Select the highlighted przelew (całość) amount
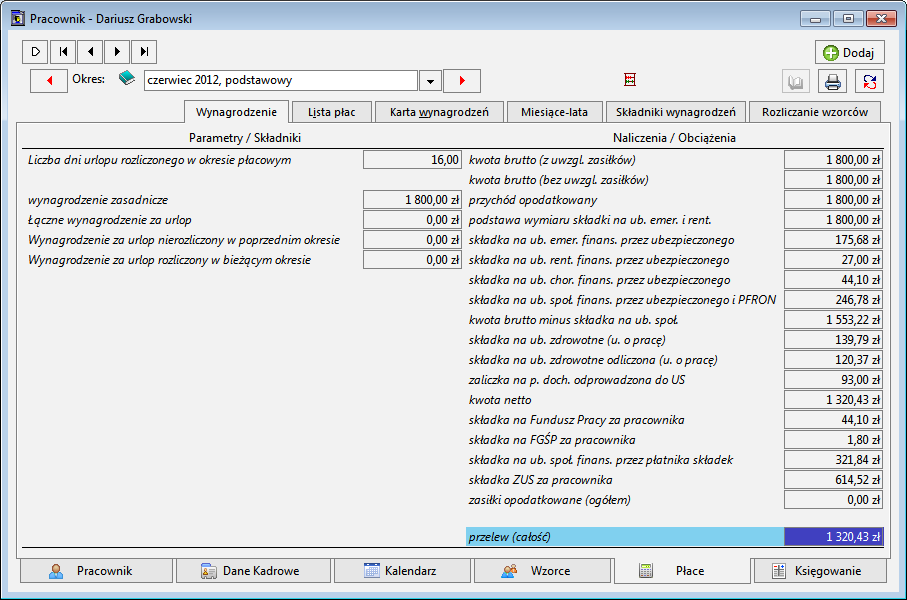This screenshot has width=907, height=600. (x=834, y=537)
